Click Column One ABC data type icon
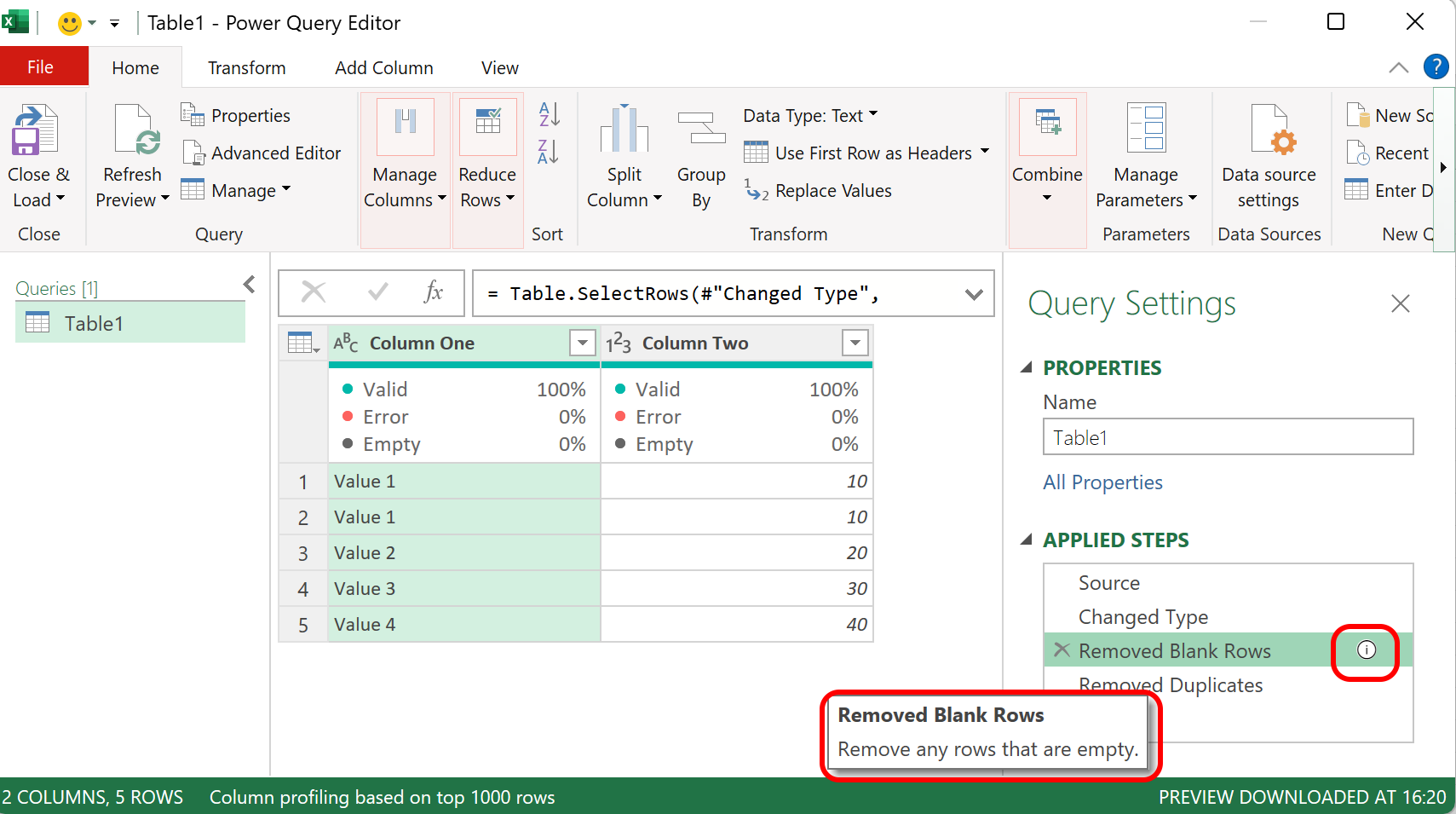Viewport: 1456px width, 814px height. tap(345, 343)
